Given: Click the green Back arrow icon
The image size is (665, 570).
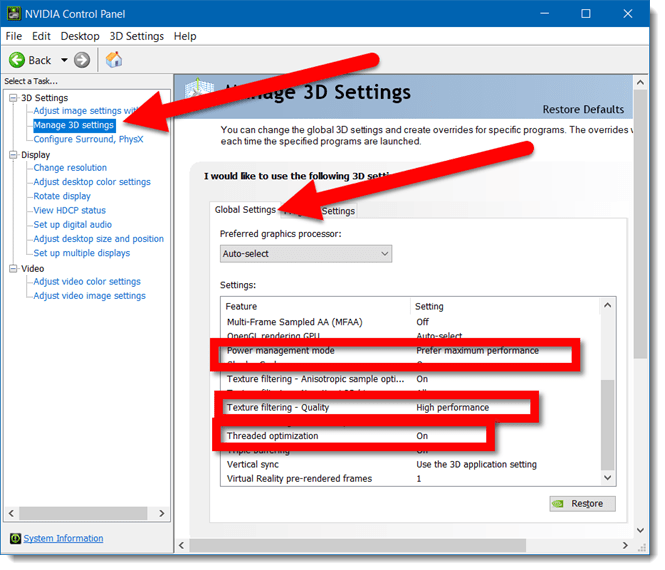Looking at the screenshot, I should tap(17, 60).
